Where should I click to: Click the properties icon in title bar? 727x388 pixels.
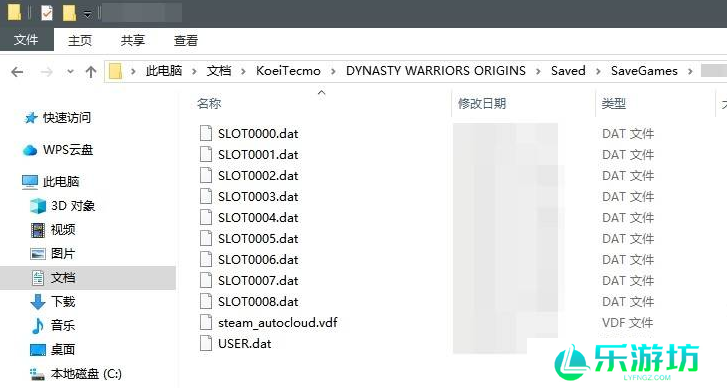point(47,13)
